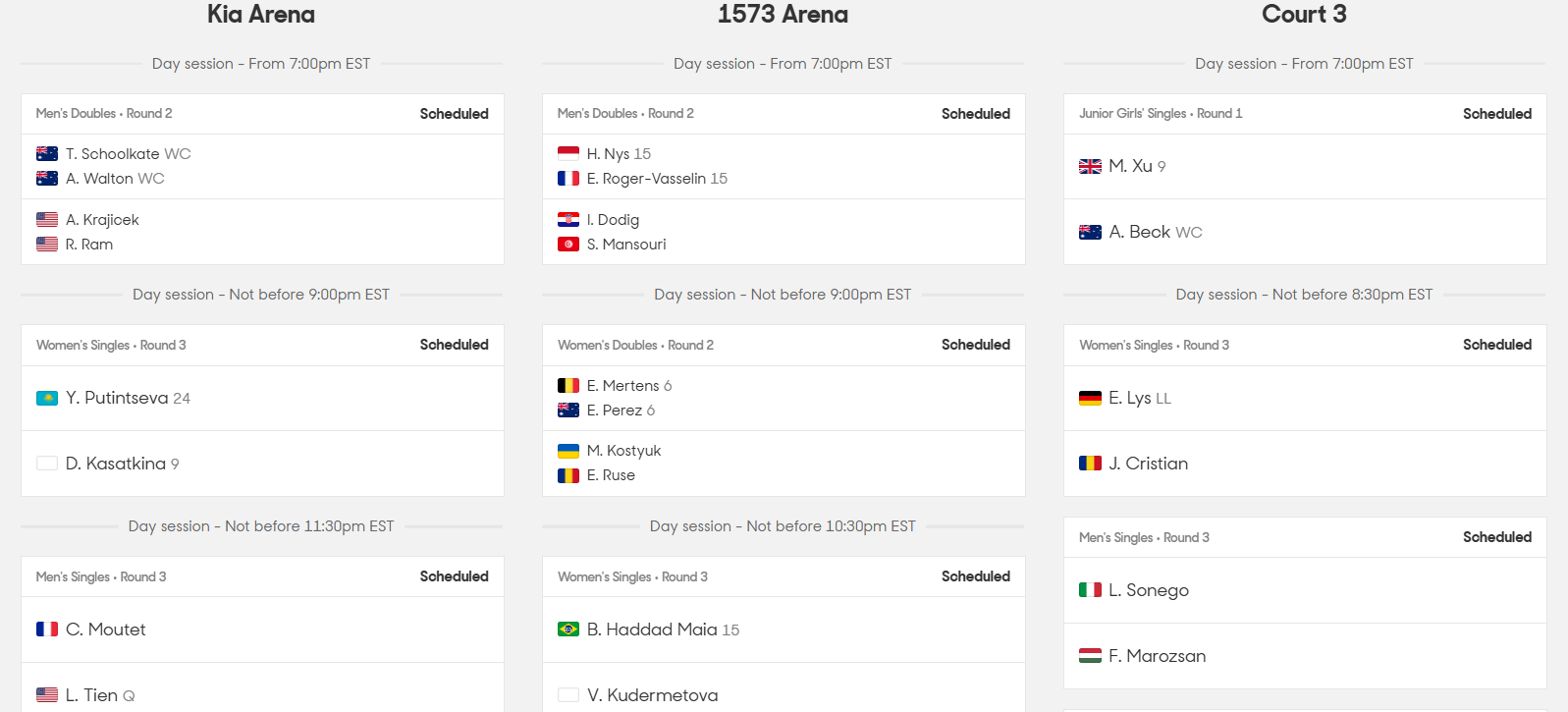Click Scheduled status on Junior Girls' Singles match

coord(1496,114)
